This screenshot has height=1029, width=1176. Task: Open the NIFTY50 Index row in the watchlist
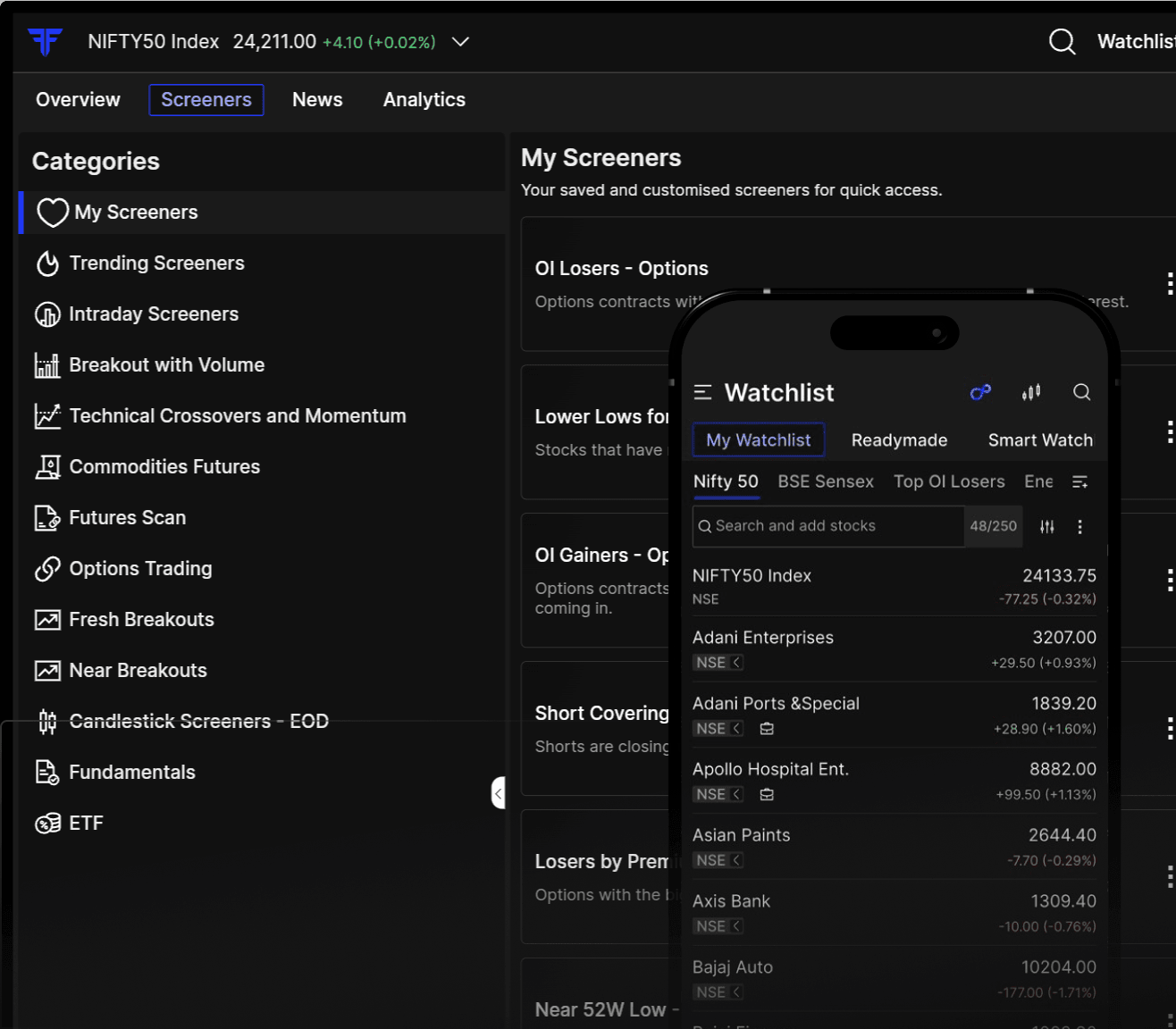pyautogui.click(x=895, y=587)
